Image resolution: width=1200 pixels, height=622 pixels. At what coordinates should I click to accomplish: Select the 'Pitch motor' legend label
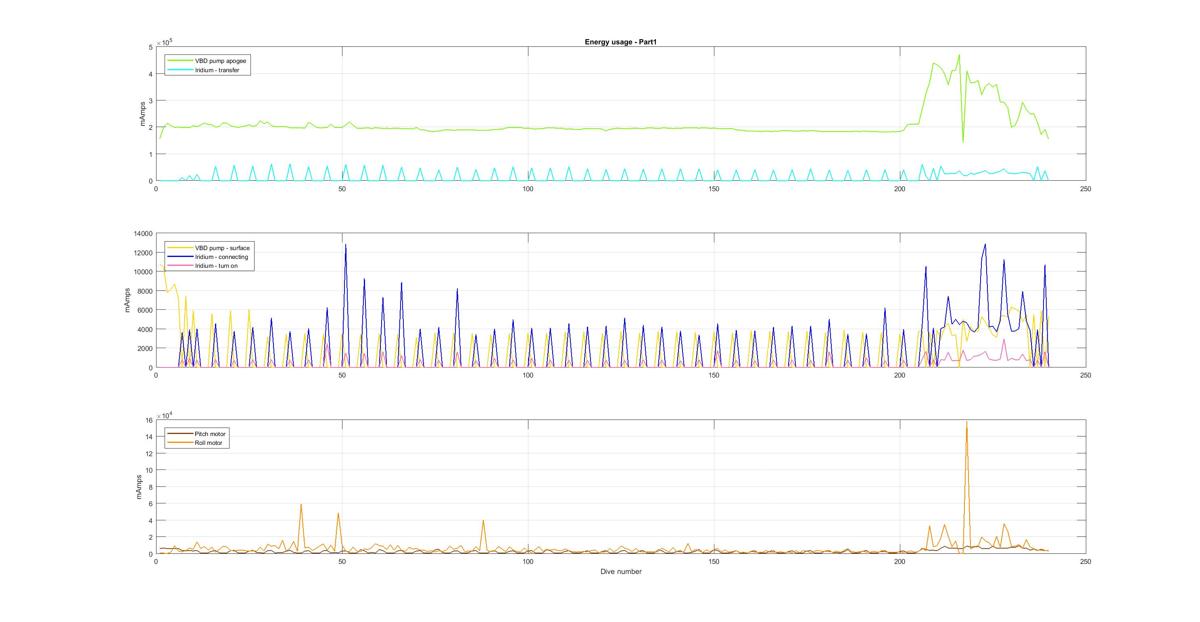tap(210, 433)
